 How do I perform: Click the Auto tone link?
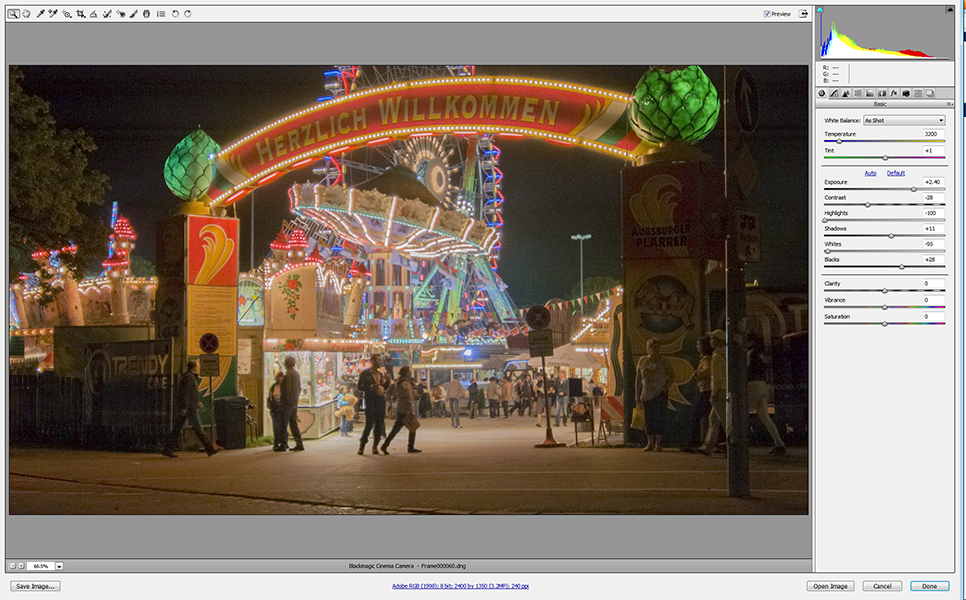point(870,173)
